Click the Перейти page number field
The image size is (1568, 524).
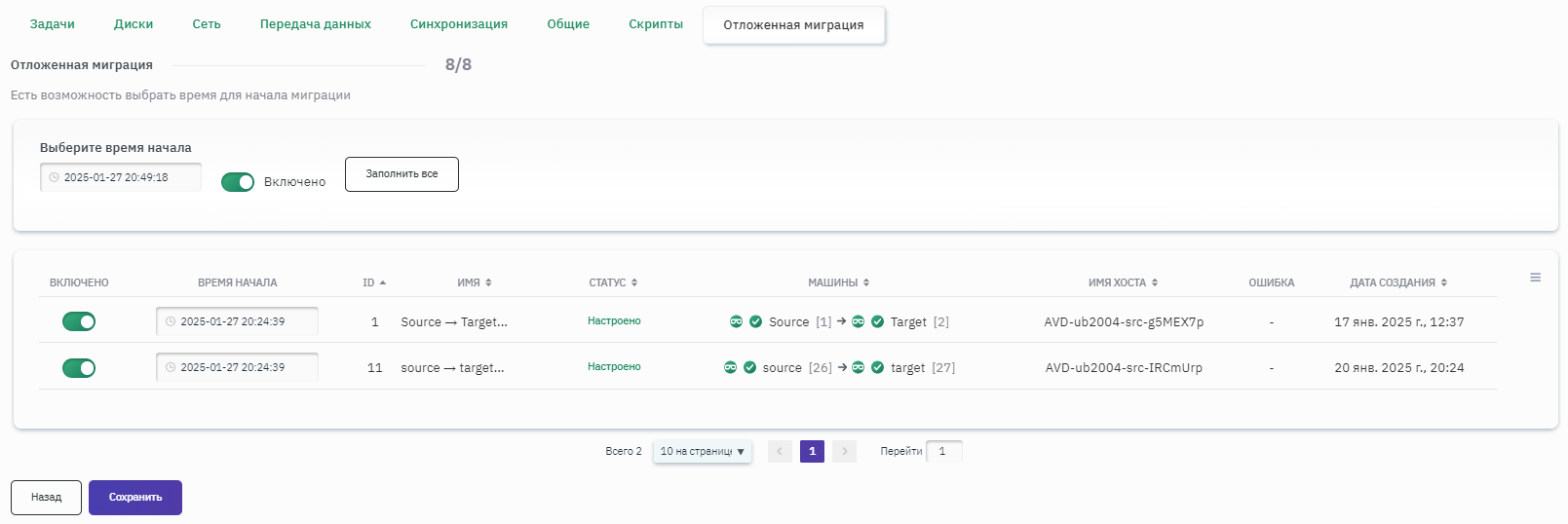point(943,452)
